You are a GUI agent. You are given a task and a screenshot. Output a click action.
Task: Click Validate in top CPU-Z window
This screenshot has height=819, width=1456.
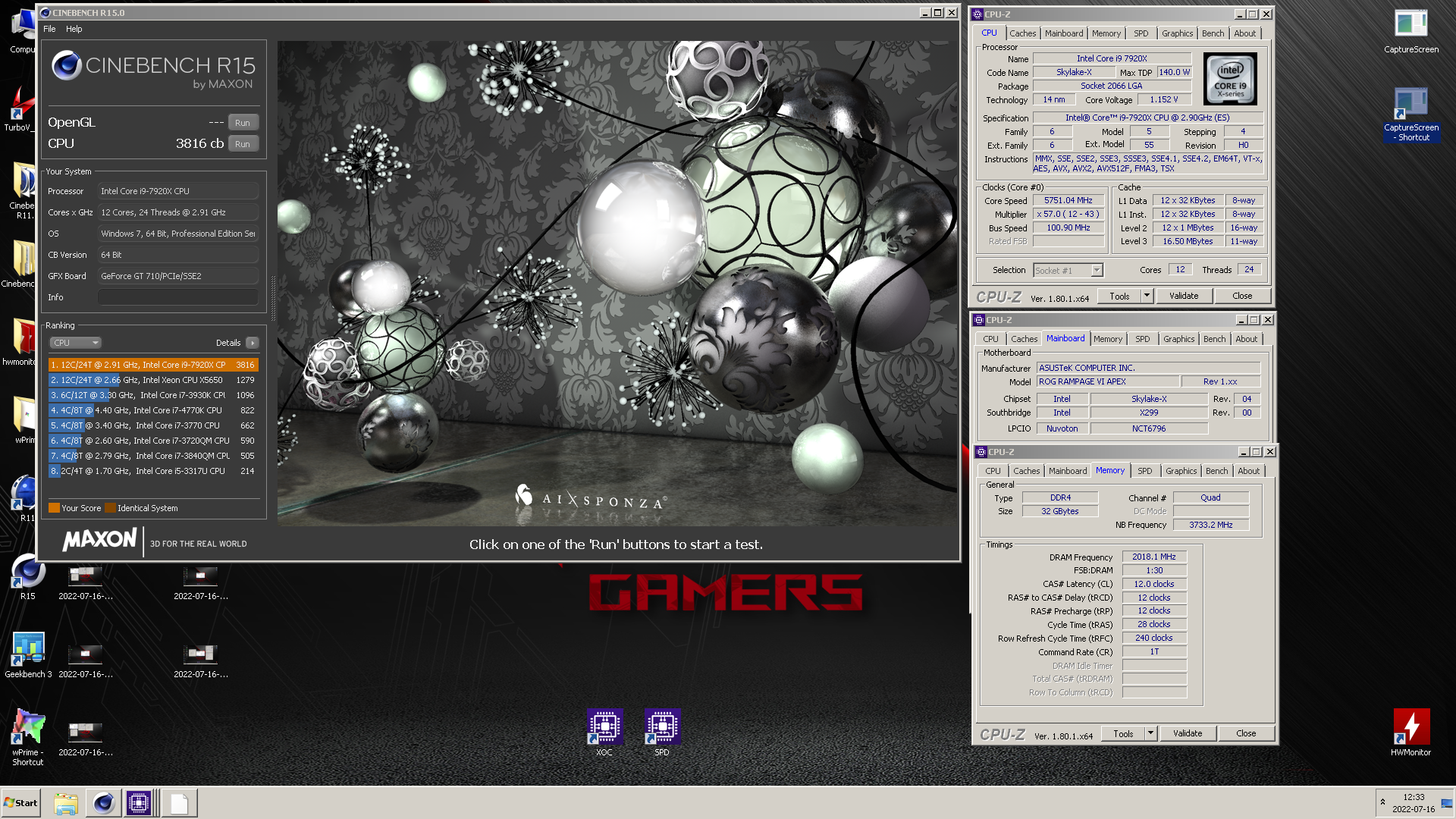click(1183, 296)
